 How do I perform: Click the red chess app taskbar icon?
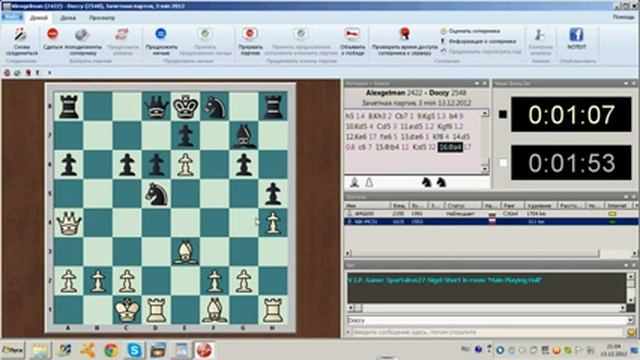click(x=204, y=350)
